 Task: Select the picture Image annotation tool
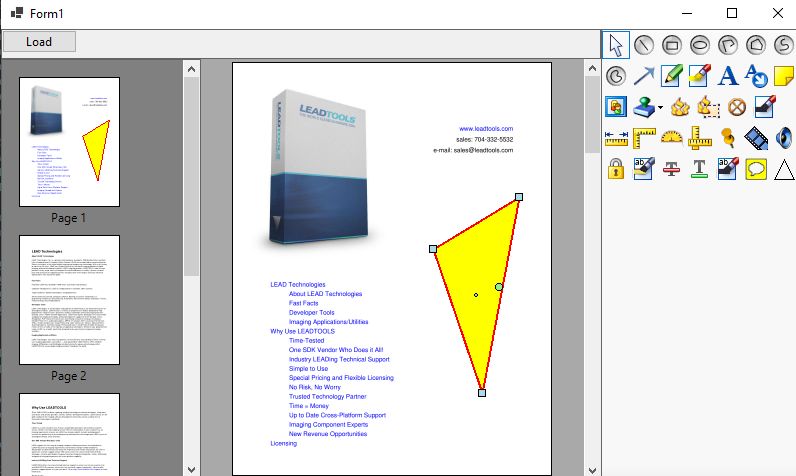[616, 107]
